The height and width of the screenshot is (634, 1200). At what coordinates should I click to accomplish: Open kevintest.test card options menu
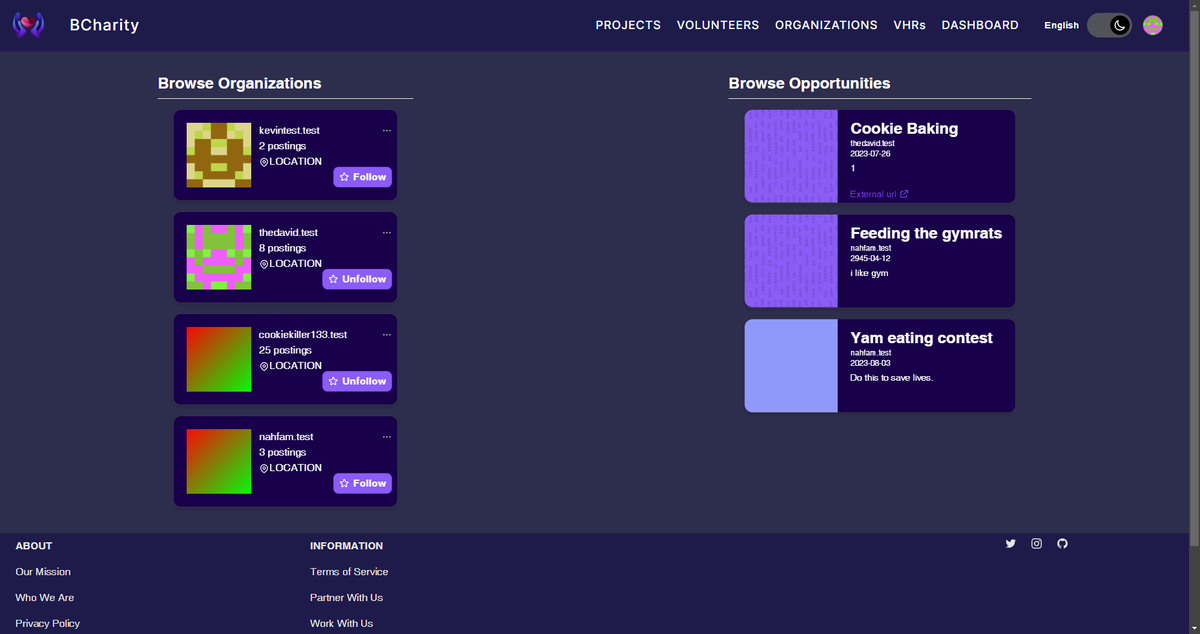click(x=386, y=130)
